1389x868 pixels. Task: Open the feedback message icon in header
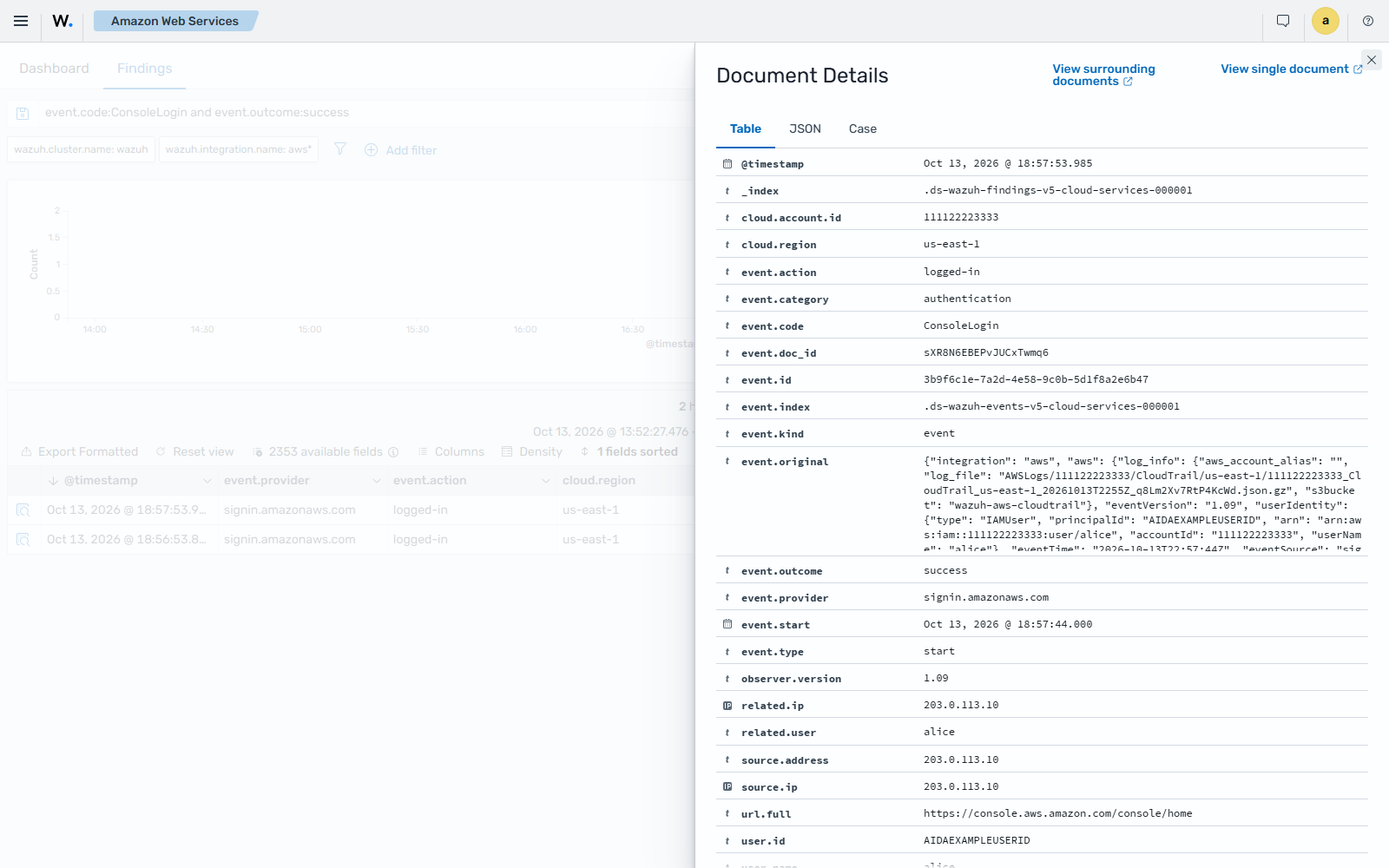(1283, 21)
